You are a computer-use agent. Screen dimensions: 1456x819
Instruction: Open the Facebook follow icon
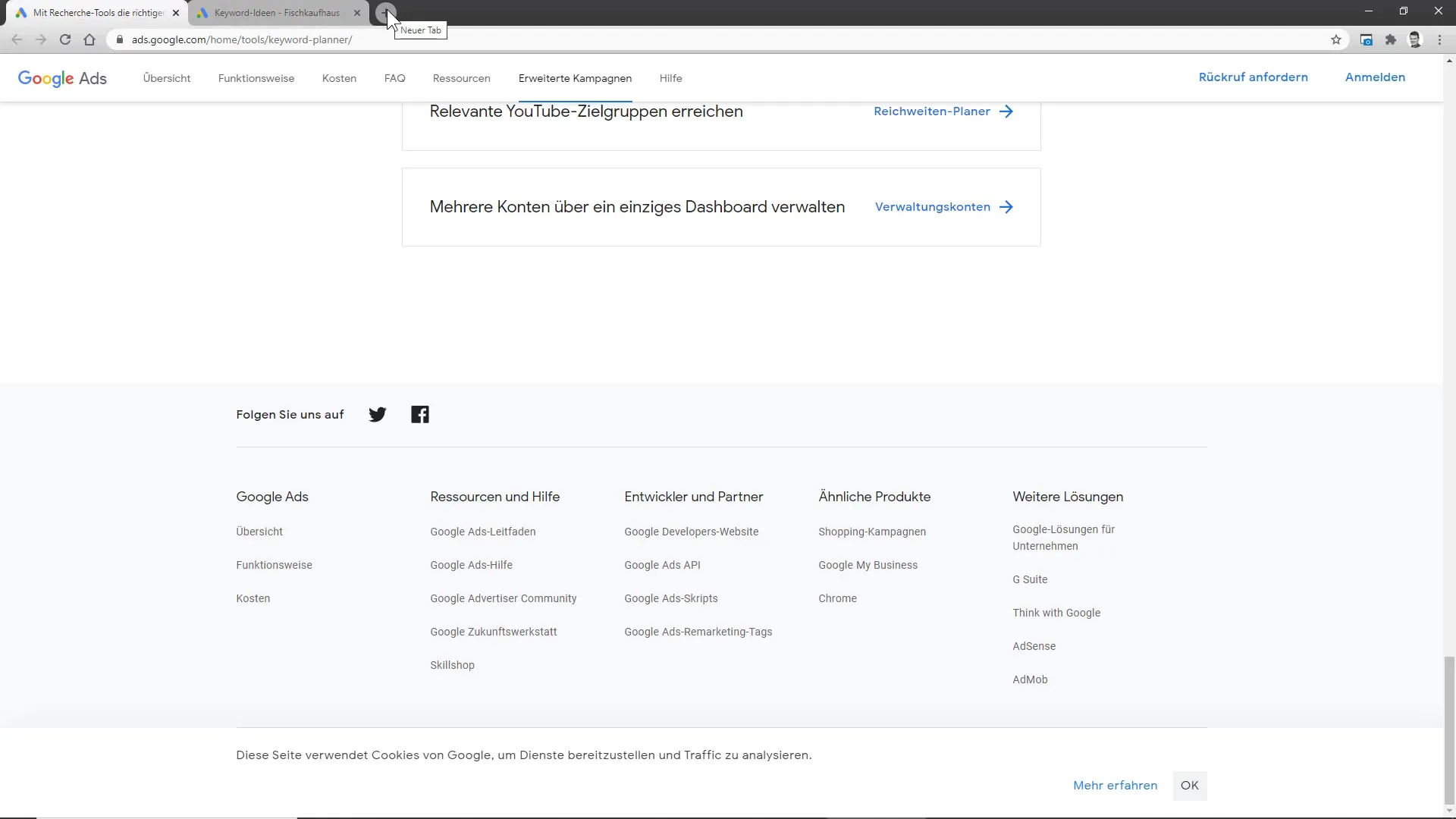tap(420, 414)
